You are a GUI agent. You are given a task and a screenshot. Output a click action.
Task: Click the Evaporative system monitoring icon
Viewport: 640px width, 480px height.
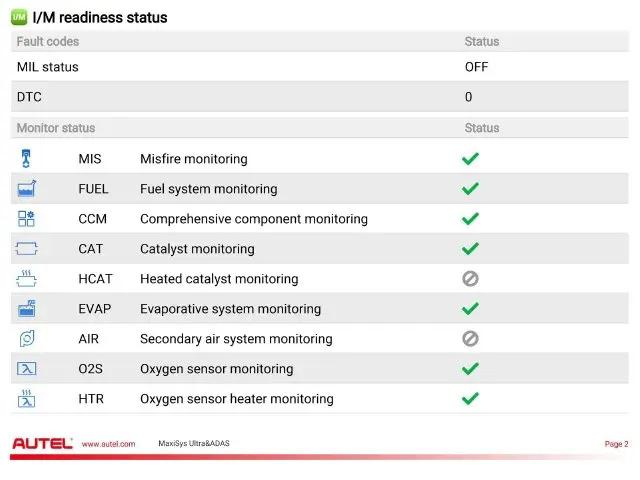point(27,309)
